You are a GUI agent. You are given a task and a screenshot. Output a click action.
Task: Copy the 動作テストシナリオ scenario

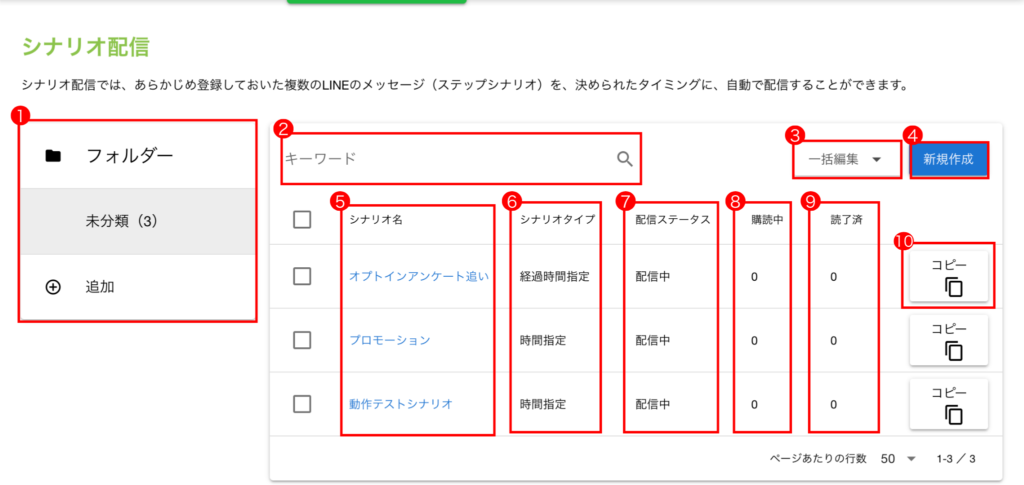click(x=949, y=404)
